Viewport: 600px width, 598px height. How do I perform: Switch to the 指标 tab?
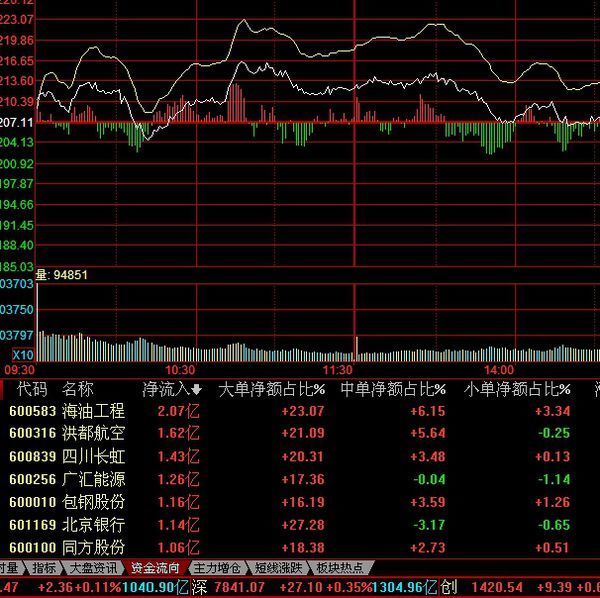click(x=43, y=568)
